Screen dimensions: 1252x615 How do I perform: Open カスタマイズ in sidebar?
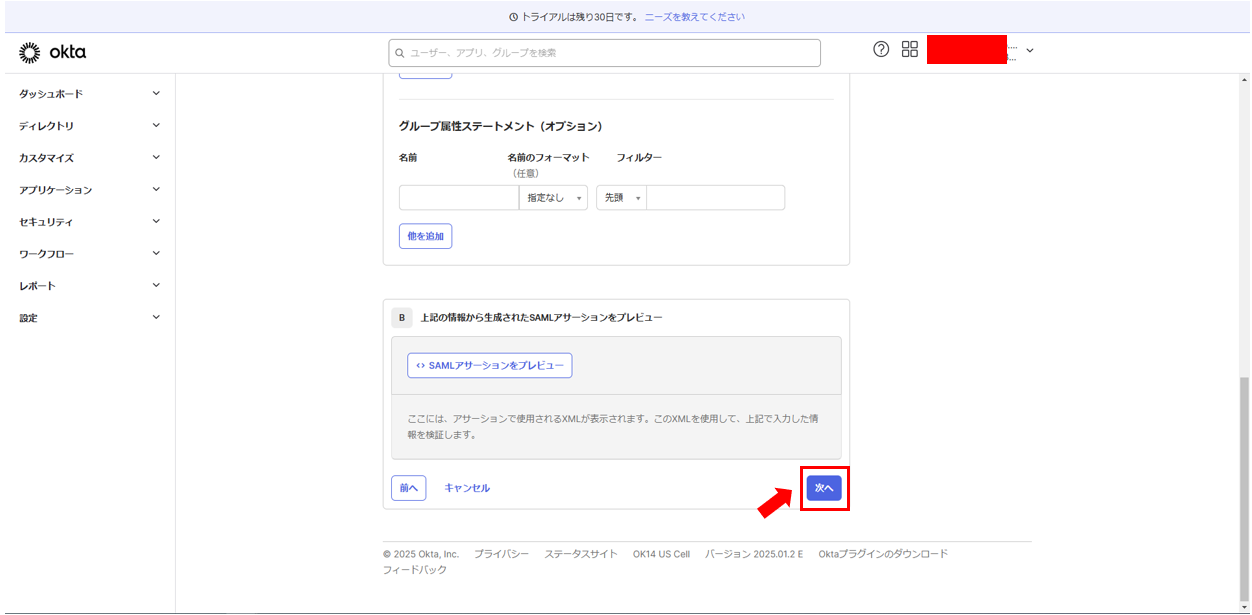click(x=46, y=158)
